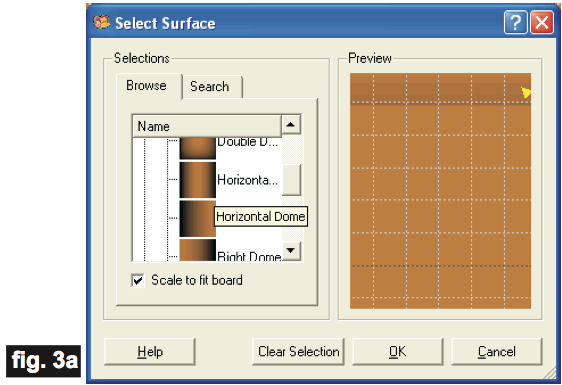
Task: Click the Right Dome list item text
Action: click(x=249, y=256)
